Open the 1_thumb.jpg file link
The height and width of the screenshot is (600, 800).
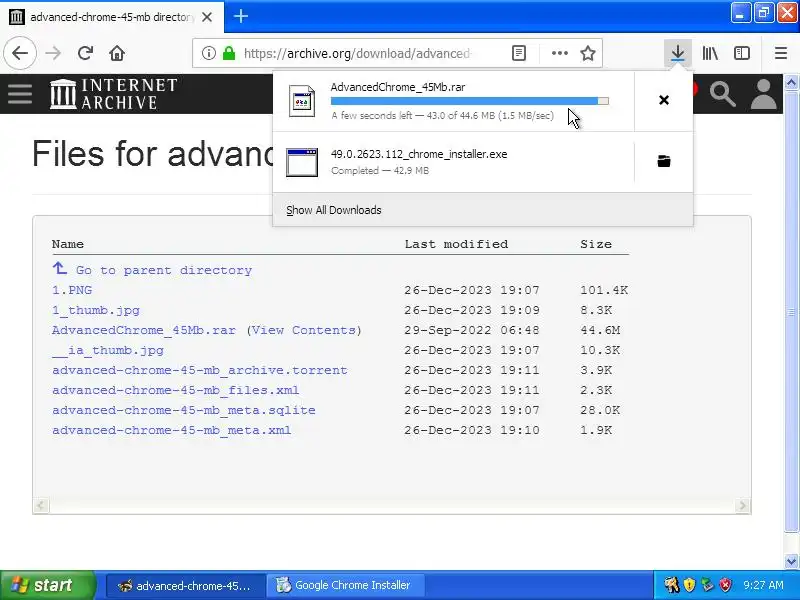96,310
